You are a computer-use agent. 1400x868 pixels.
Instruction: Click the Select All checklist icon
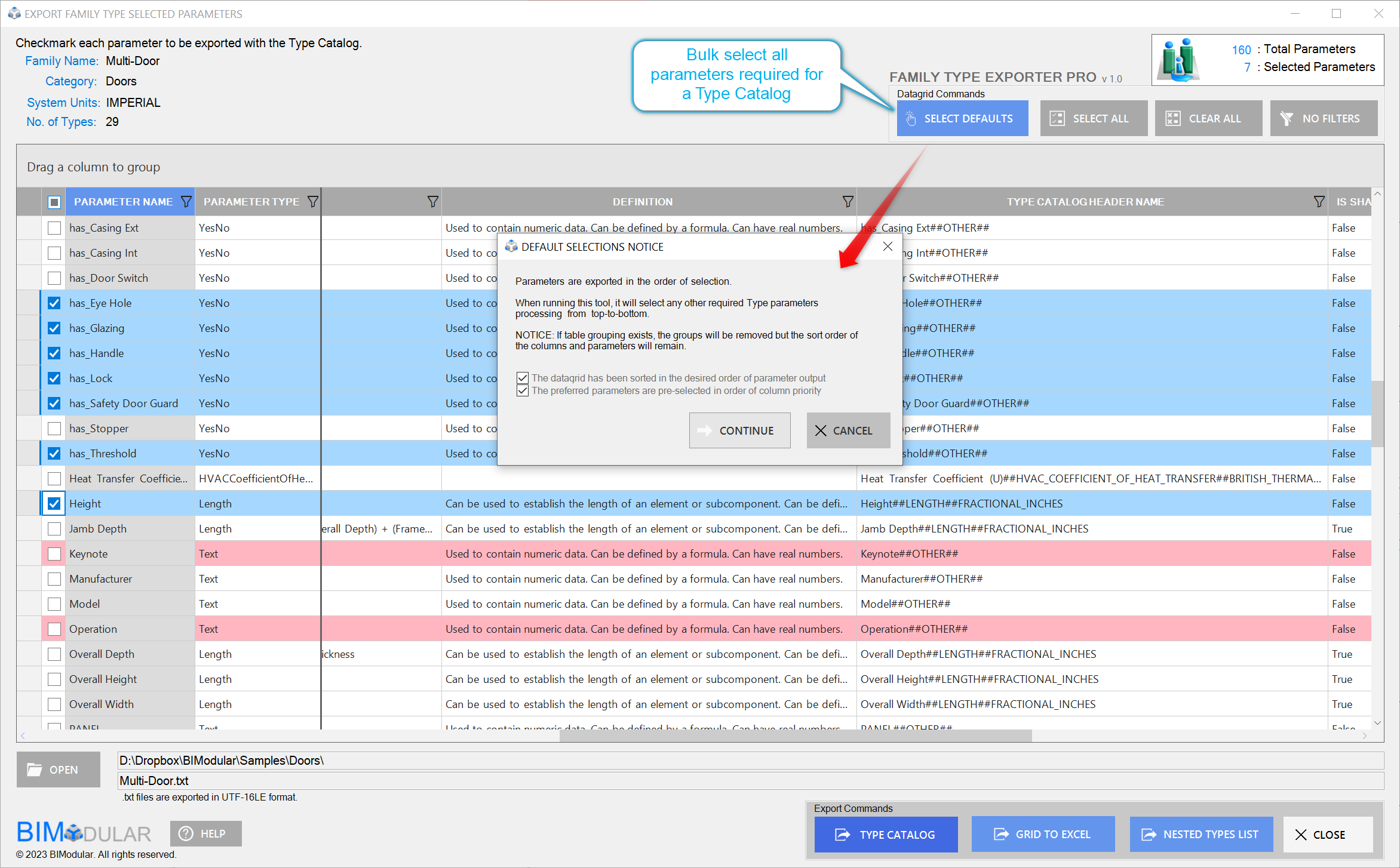coord(1057,119)
